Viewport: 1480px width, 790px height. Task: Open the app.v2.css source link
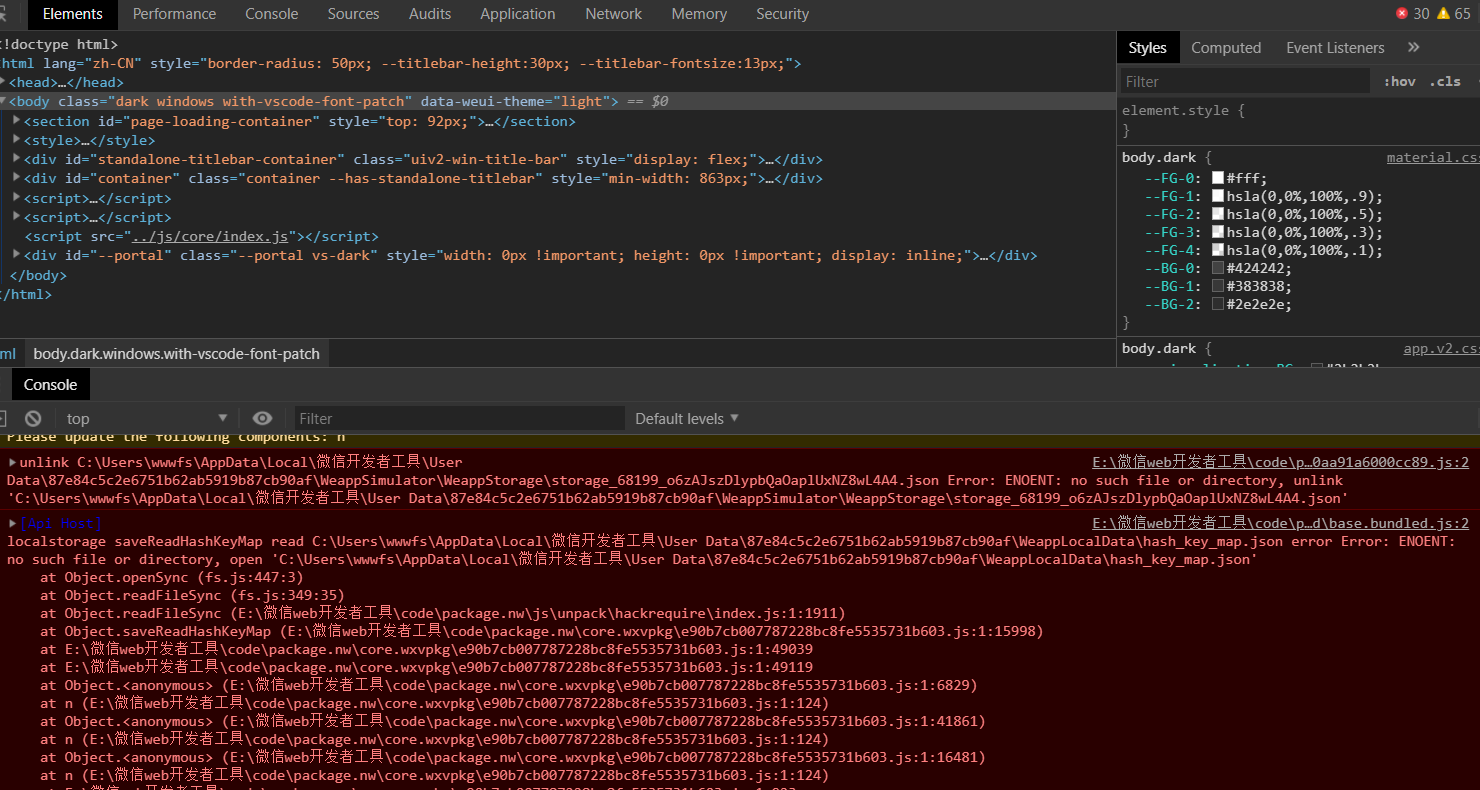tap(1441, 349)
